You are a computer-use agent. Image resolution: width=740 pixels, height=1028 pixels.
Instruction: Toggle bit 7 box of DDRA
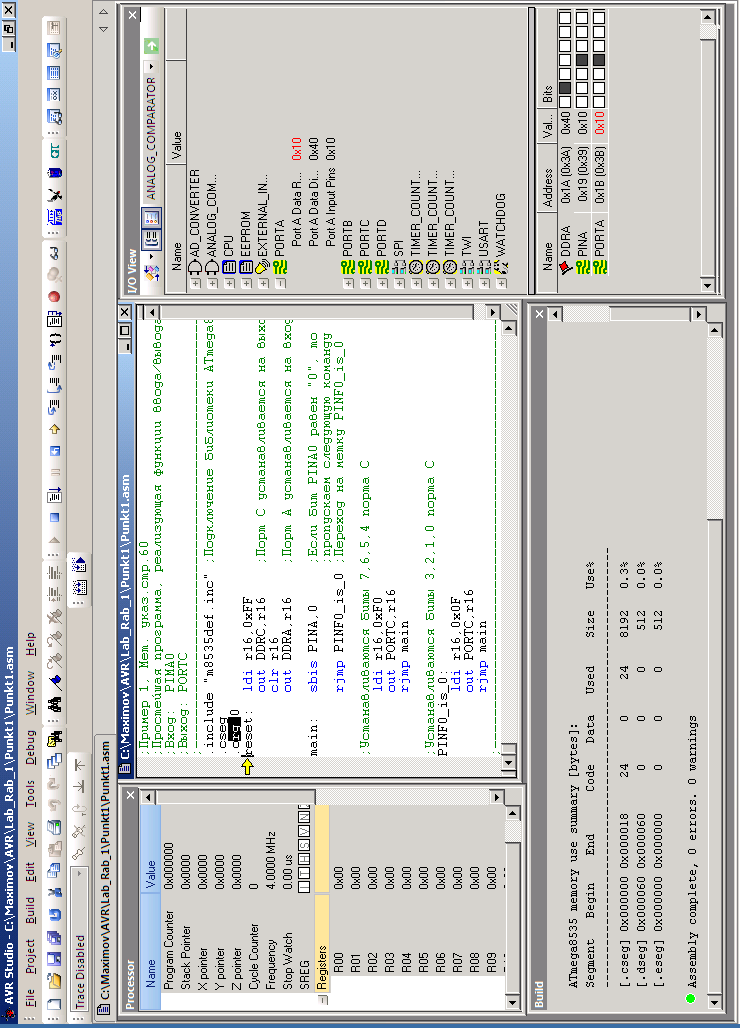pos(565,103)
